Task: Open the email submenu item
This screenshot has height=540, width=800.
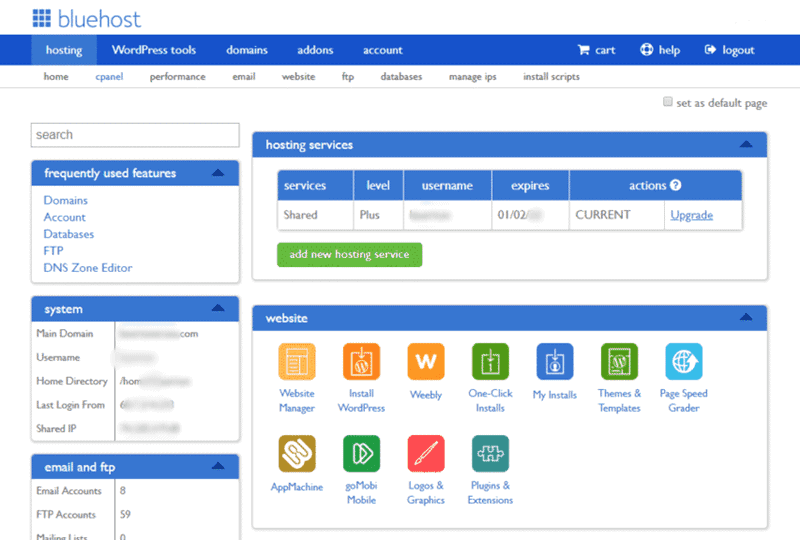Action: 244,77
